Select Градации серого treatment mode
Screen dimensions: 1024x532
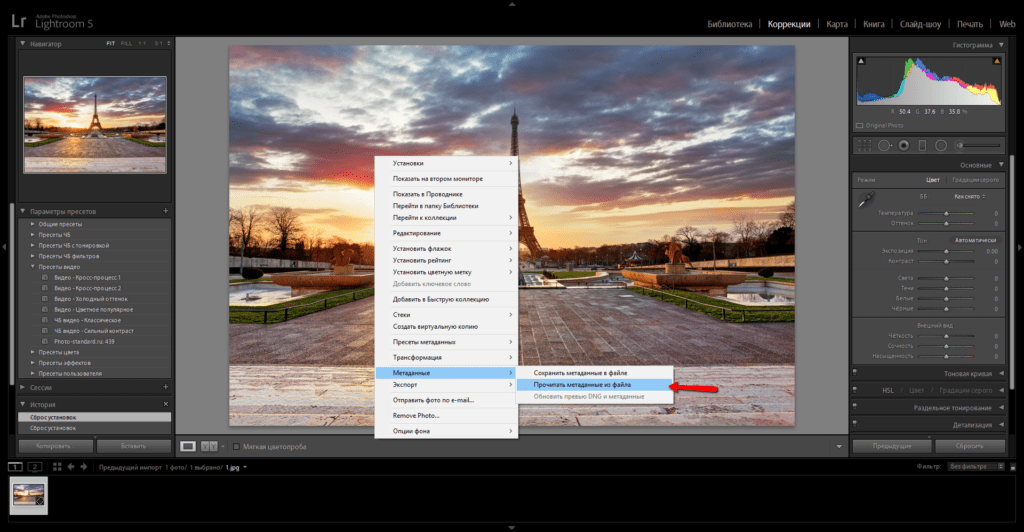click(975, 180)
